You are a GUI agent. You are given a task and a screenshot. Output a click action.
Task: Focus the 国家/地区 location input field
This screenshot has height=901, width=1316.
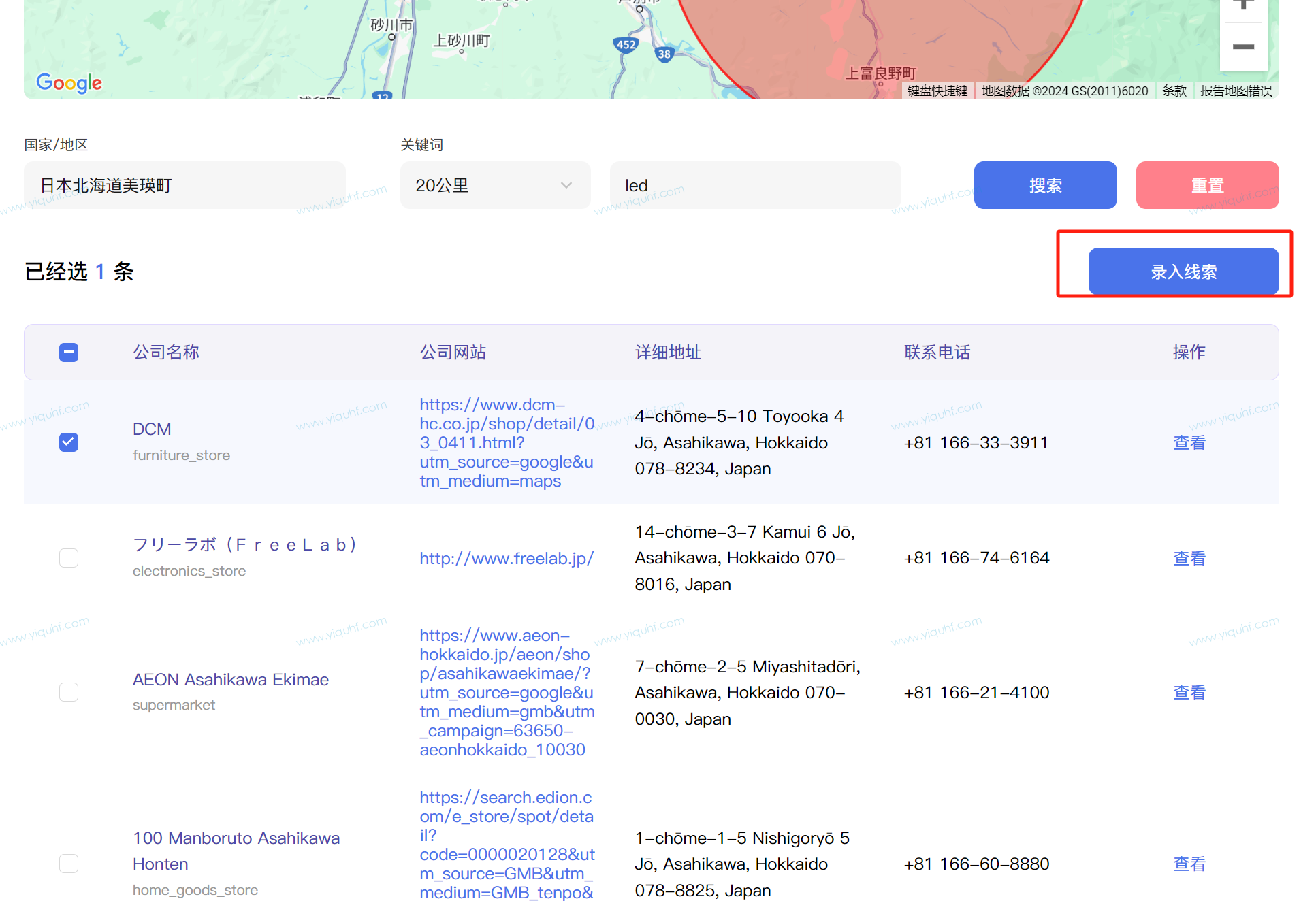click(184, 185)
